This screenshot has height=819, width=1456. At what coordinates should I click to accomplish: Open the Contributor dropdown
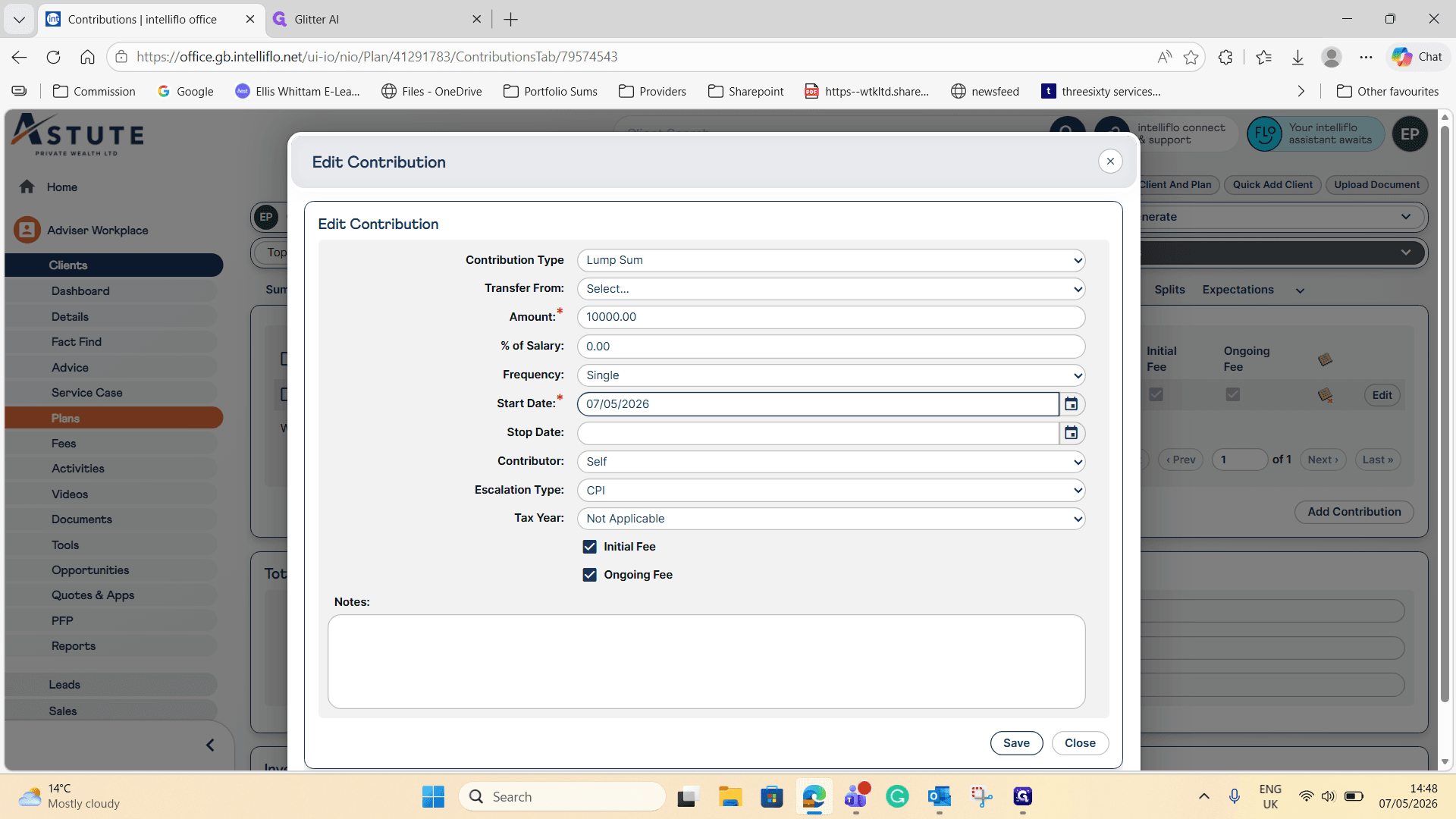[x=831, y=462]
